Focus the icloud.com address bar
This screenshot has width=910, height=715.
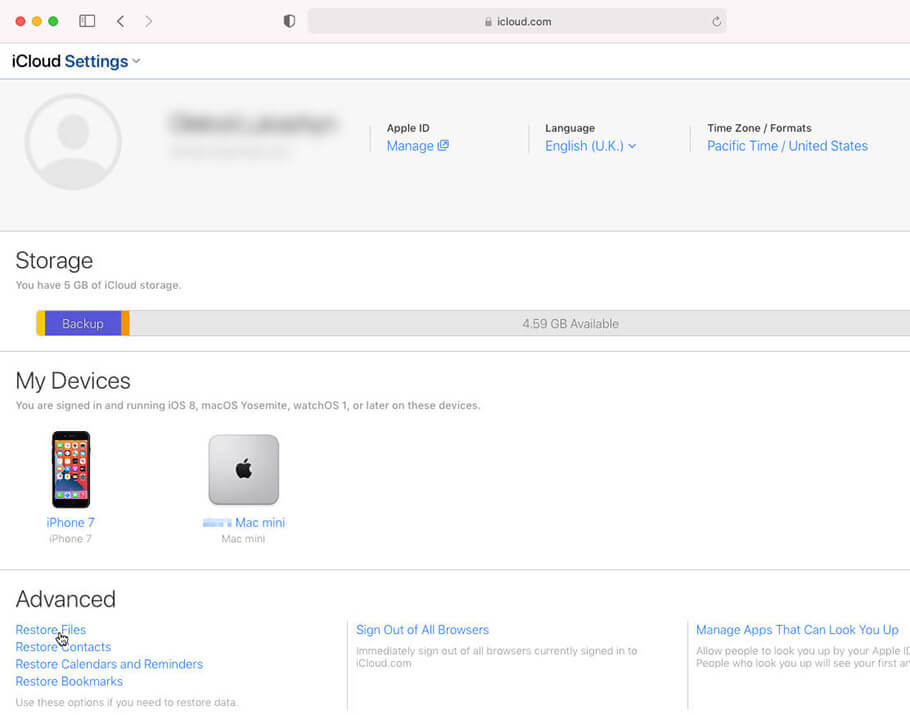[517, 21]
